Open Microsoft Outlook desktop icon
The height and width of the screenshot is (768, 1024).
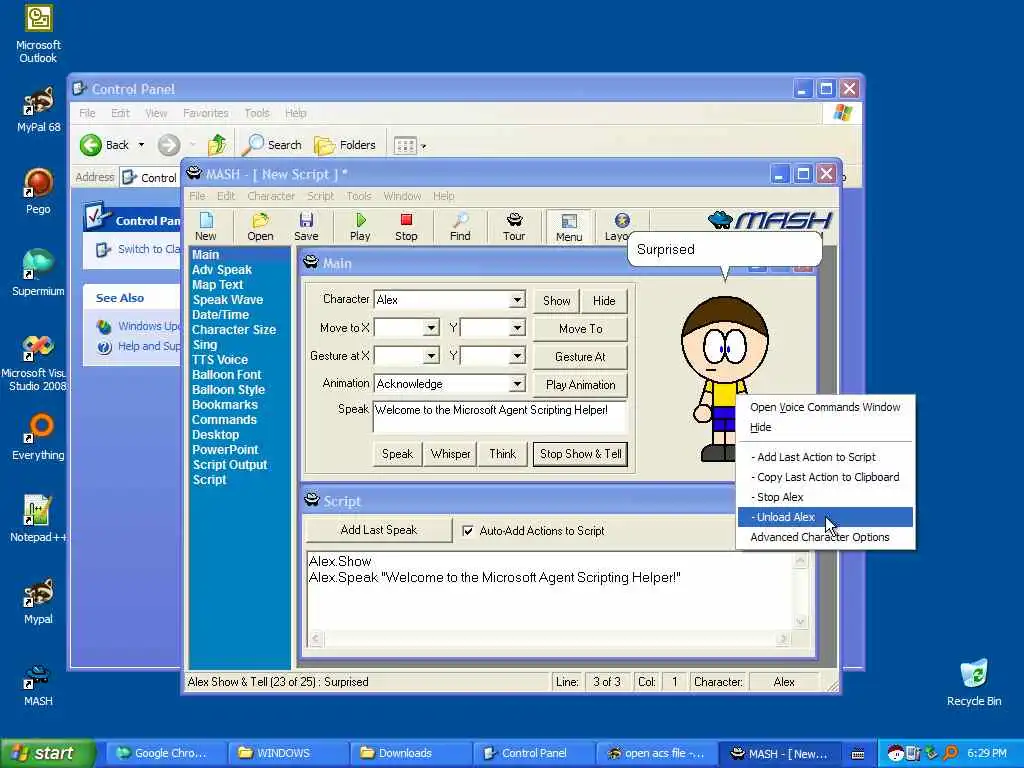click(38, 34)
